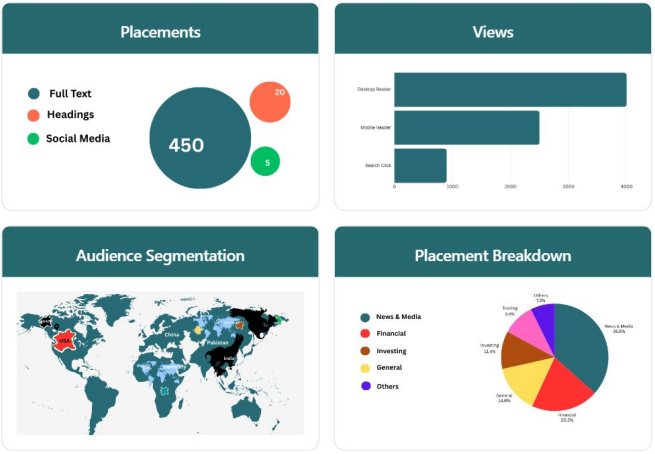Click the yellow General legend swatch

tap(365, 368)
